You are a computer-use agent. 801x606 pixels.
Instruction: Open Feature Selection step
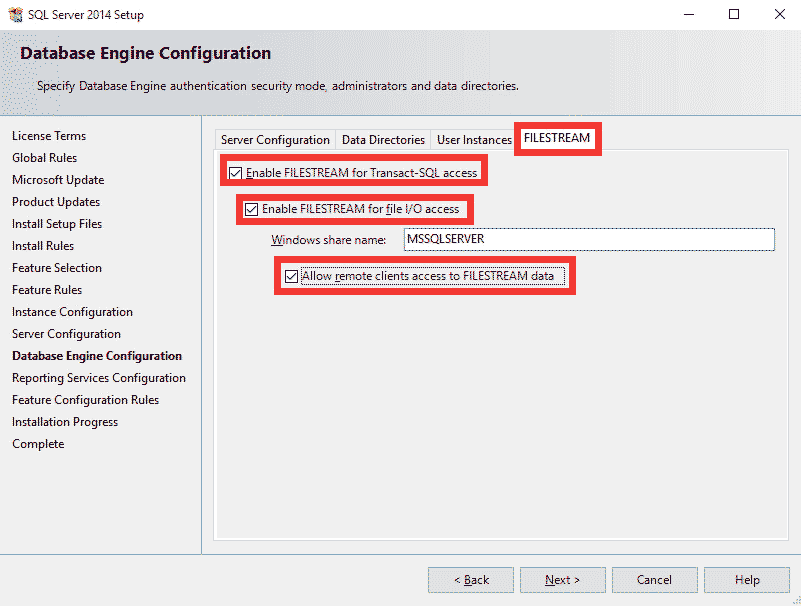[57, 267]
